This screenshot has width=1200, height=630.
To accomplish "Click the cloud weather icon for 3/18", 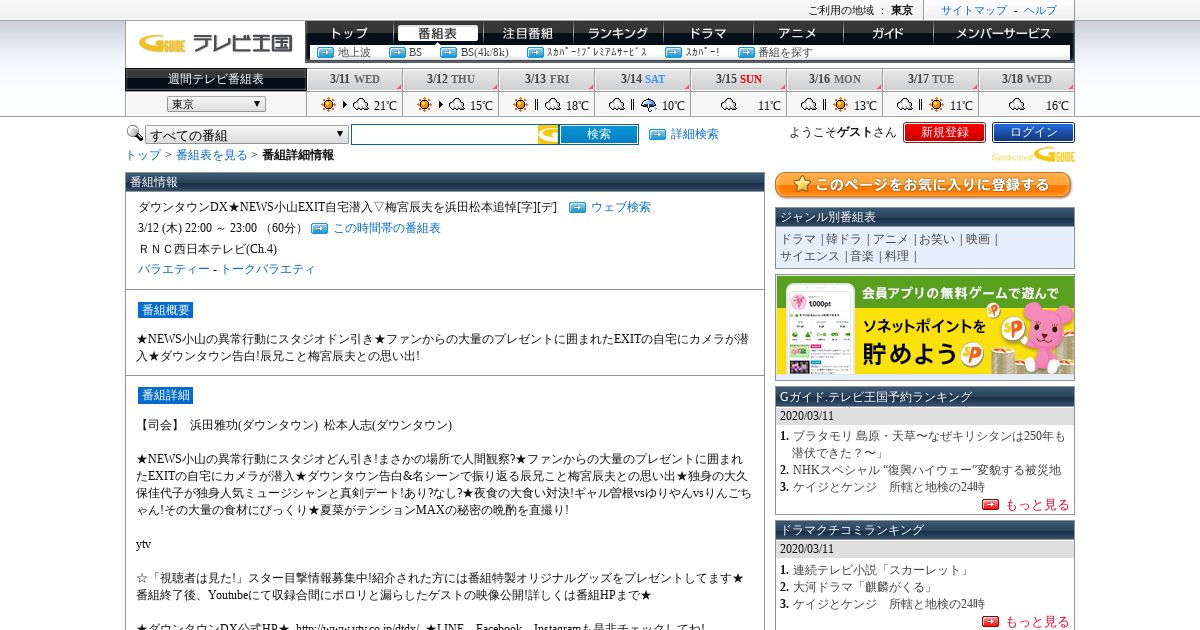I will 1017,104.
